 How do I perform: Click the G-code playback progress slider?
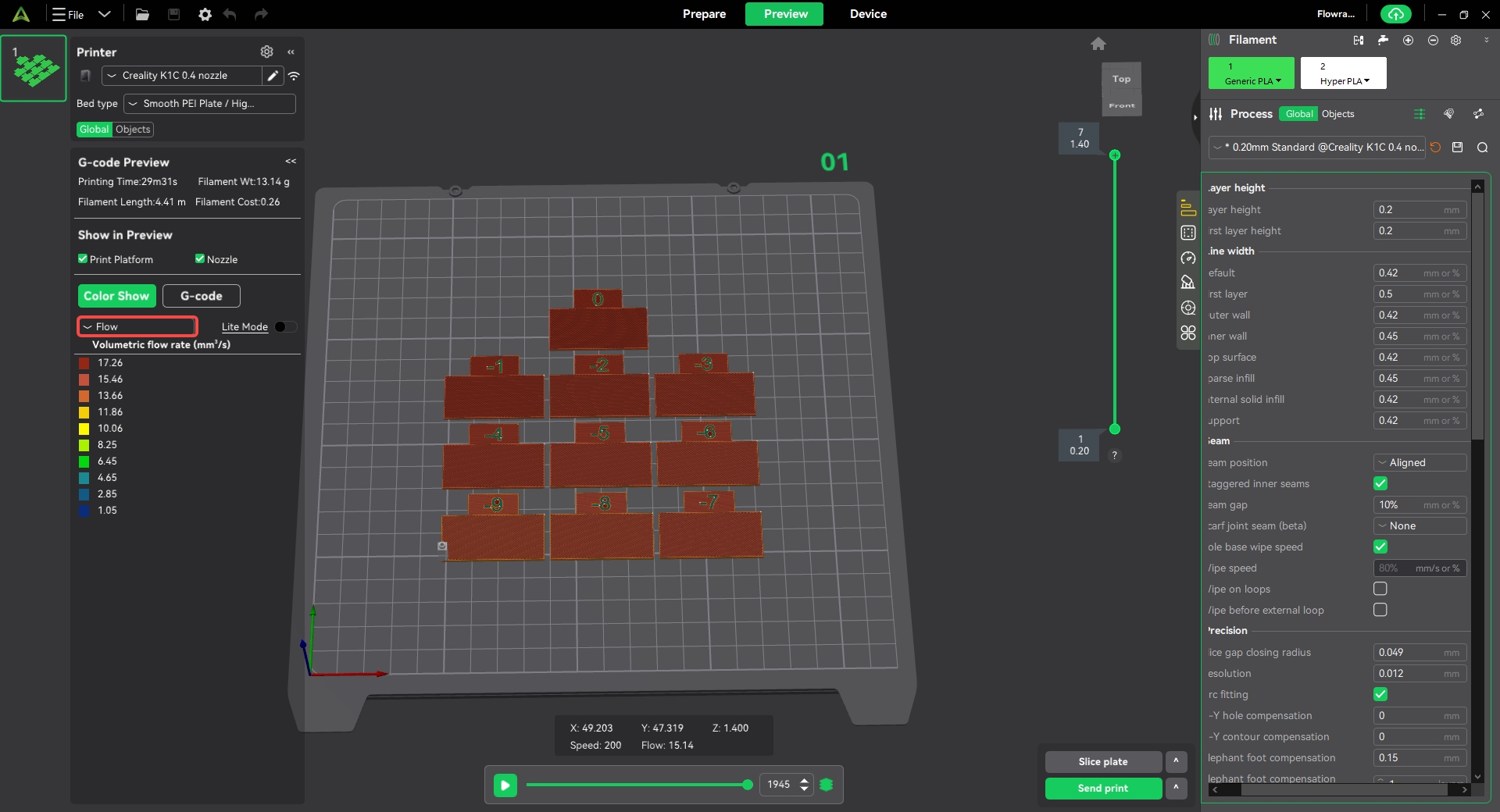(638, 785)
